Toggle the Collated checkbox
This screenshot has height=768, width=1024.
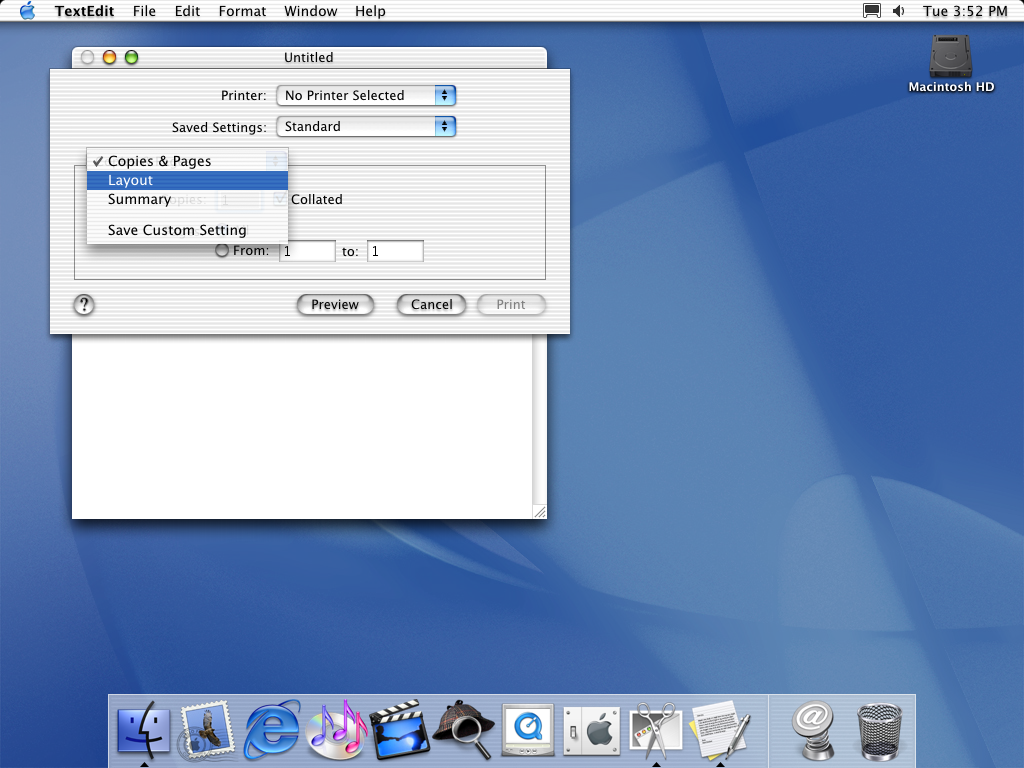280,199
